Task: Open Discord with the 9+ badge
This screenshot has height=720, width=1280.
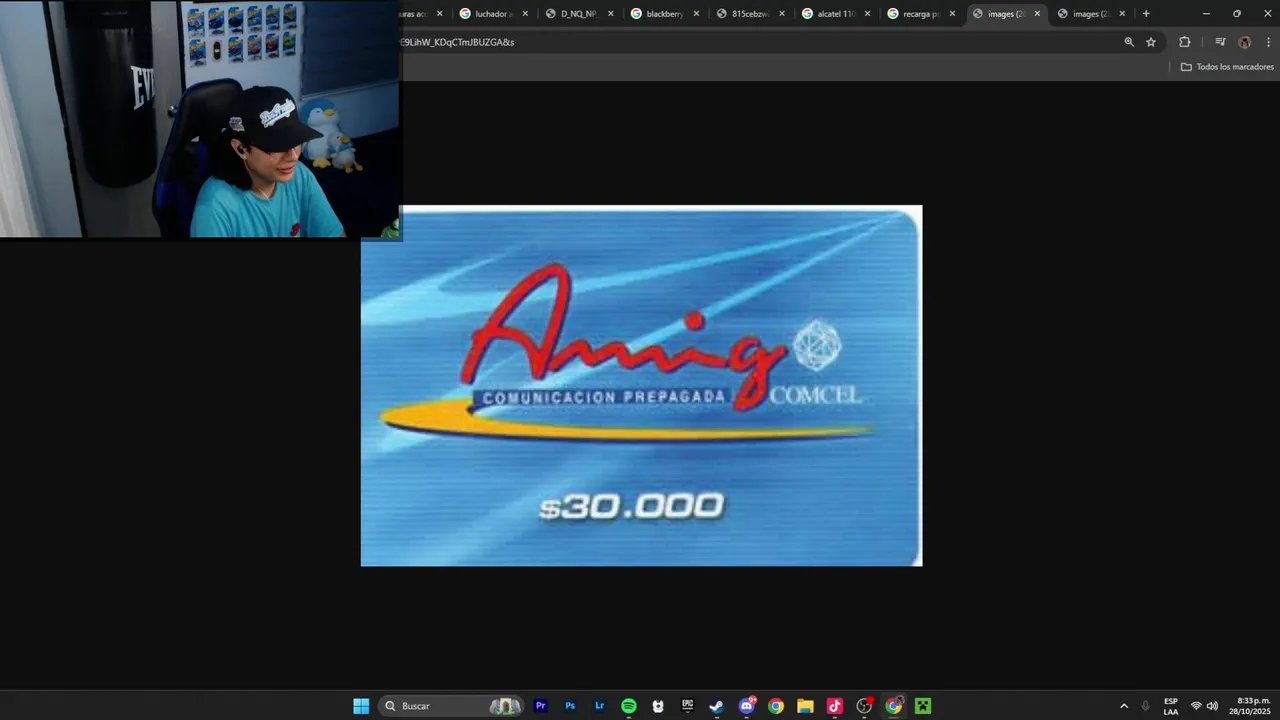Action: [x=747, y=706]
